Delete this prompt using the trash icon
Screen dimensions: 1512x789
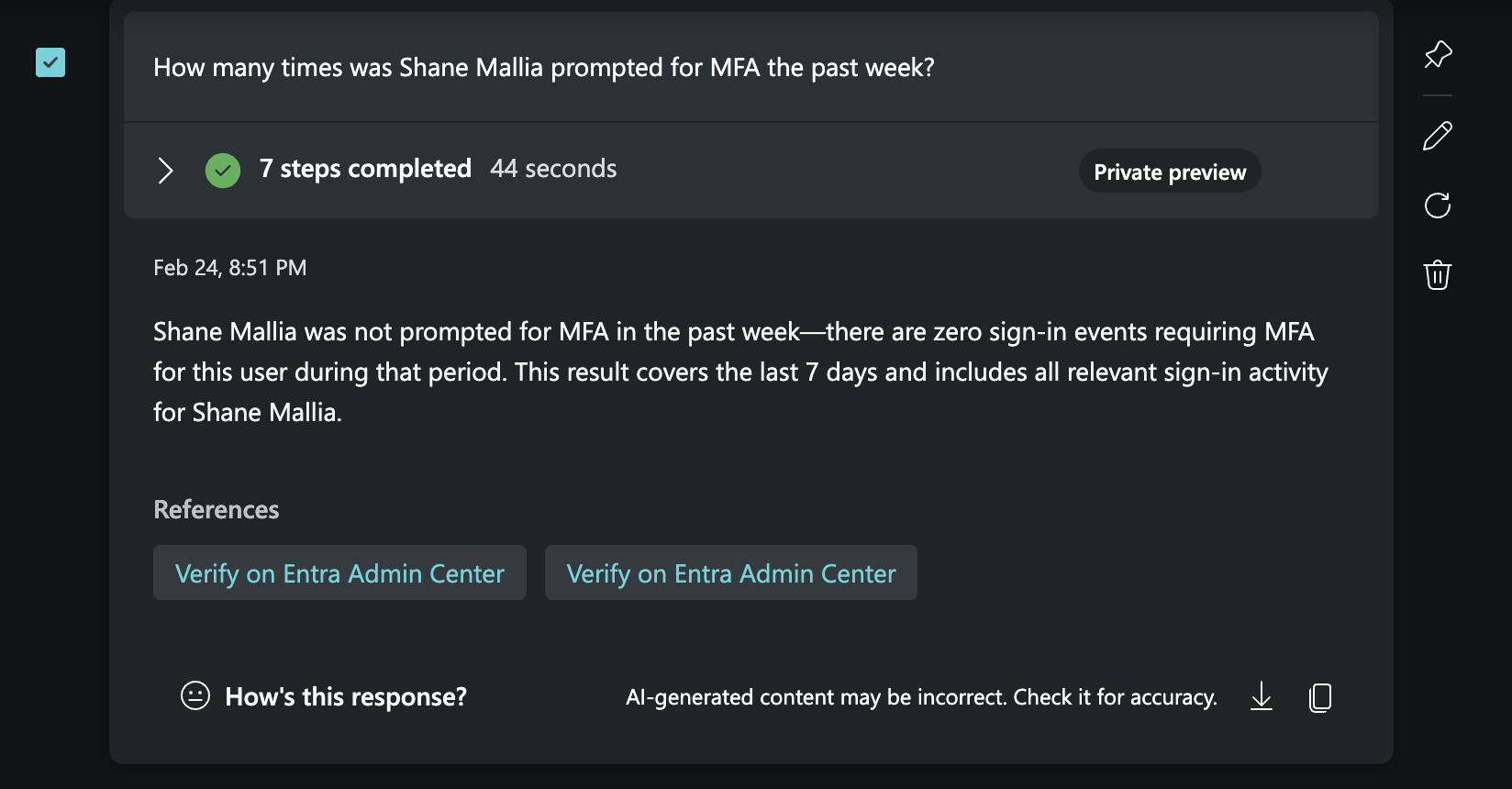(x=1438, y=274)
